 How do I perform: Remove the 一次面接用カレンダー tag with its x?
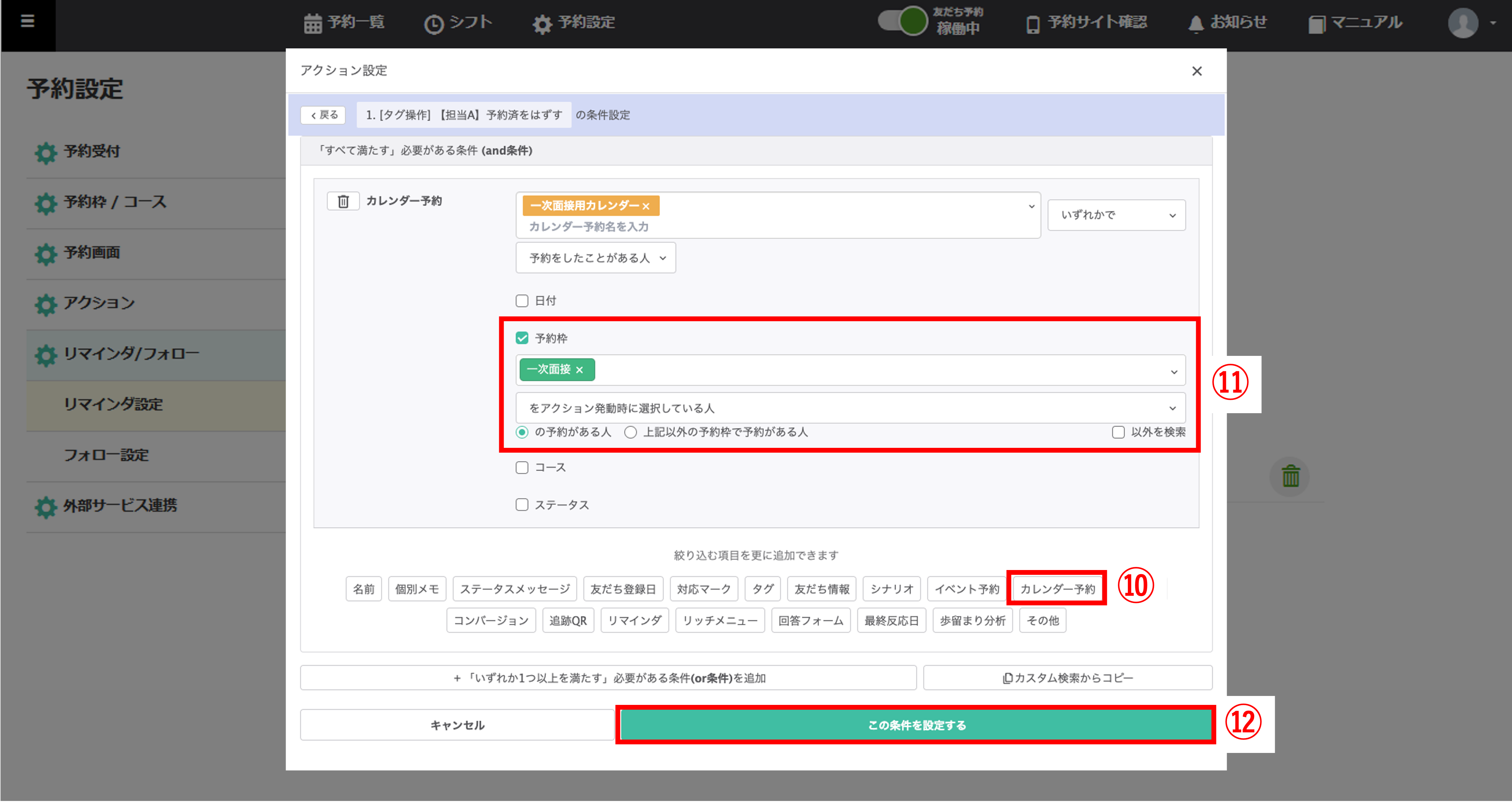click(x=646, y=206)
